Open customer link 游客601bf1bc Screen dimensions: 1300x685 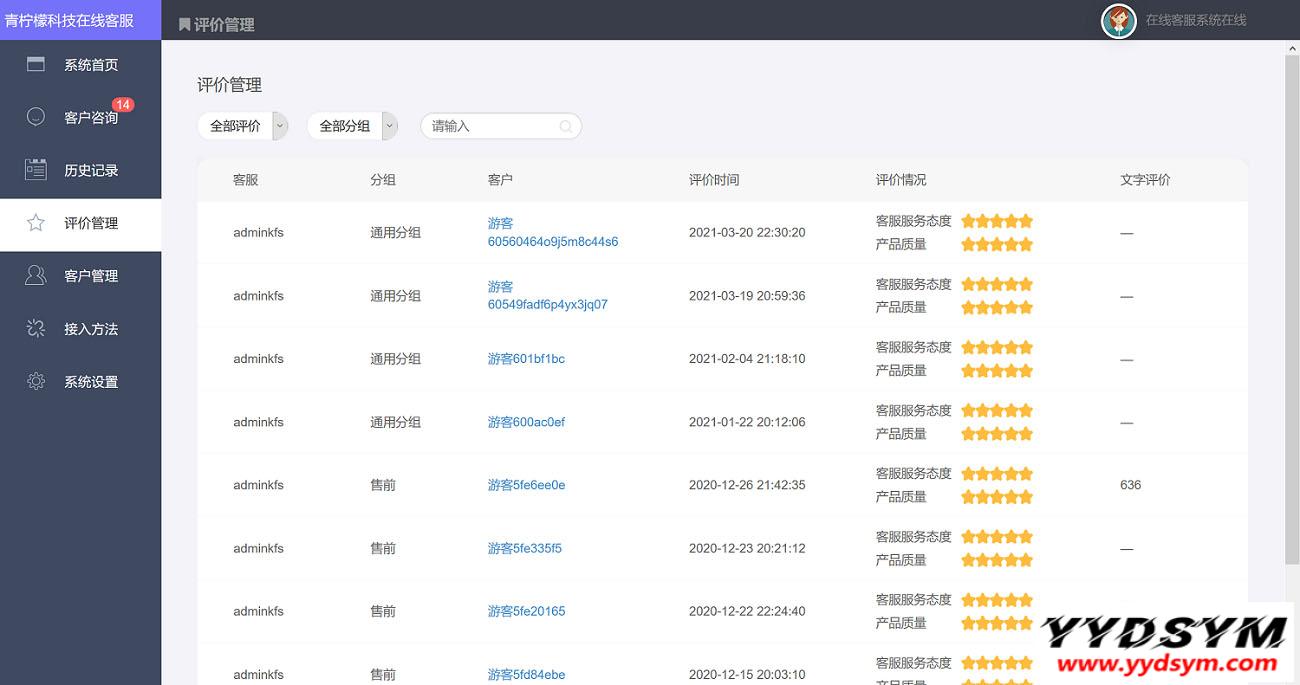[x=526, y=359]
